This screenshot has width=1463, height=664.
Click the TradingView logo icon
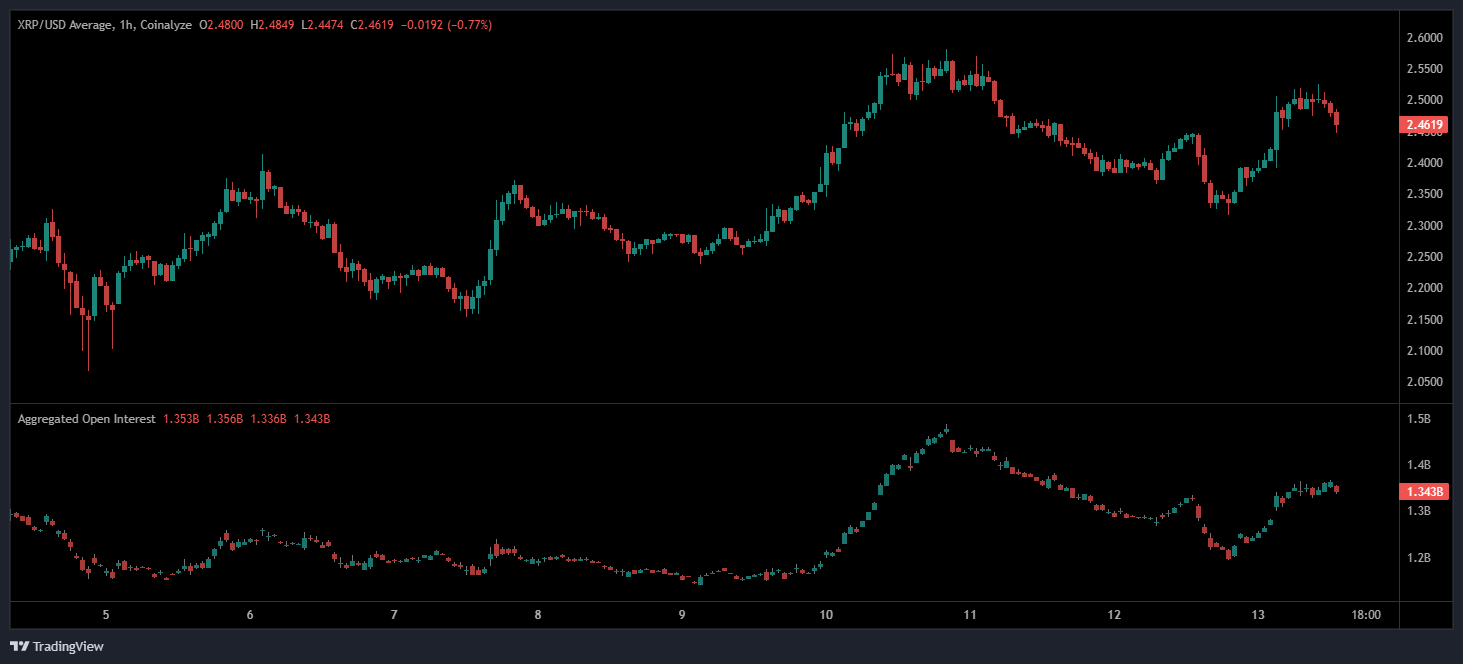19,646
